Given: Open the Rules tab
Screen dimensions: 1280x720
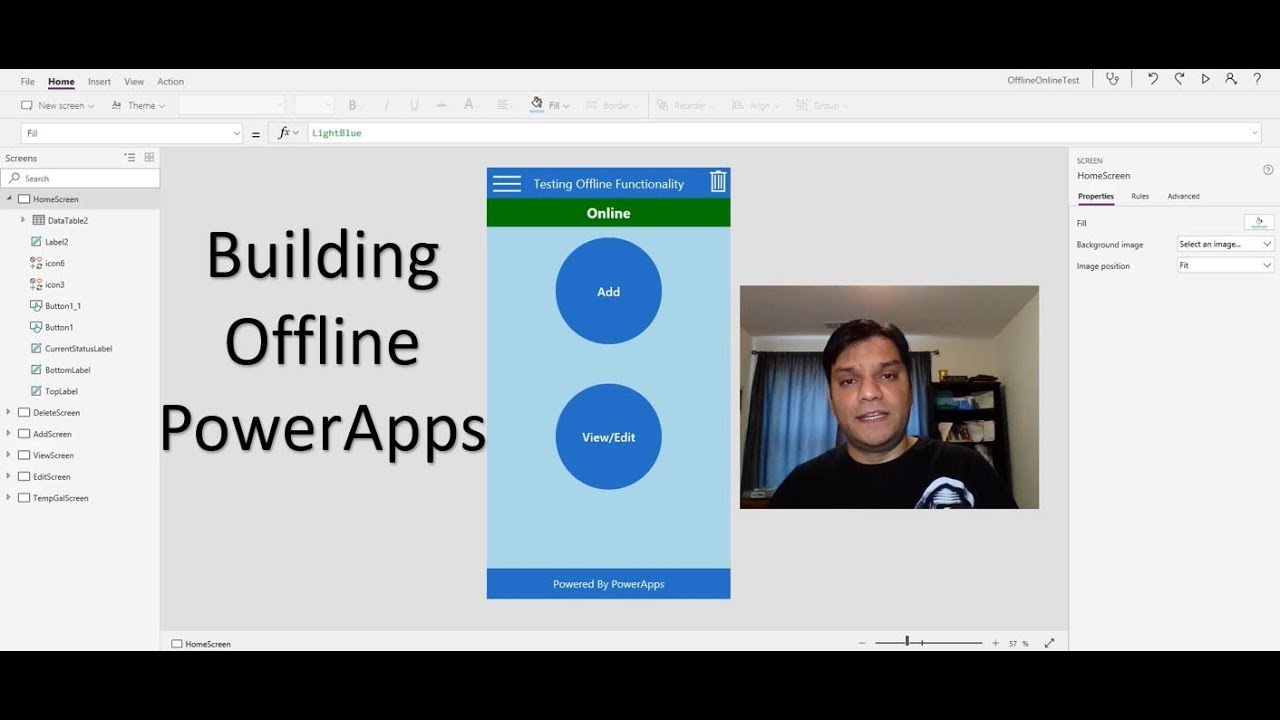Looking at the screenshot, I should [1140, 196].
